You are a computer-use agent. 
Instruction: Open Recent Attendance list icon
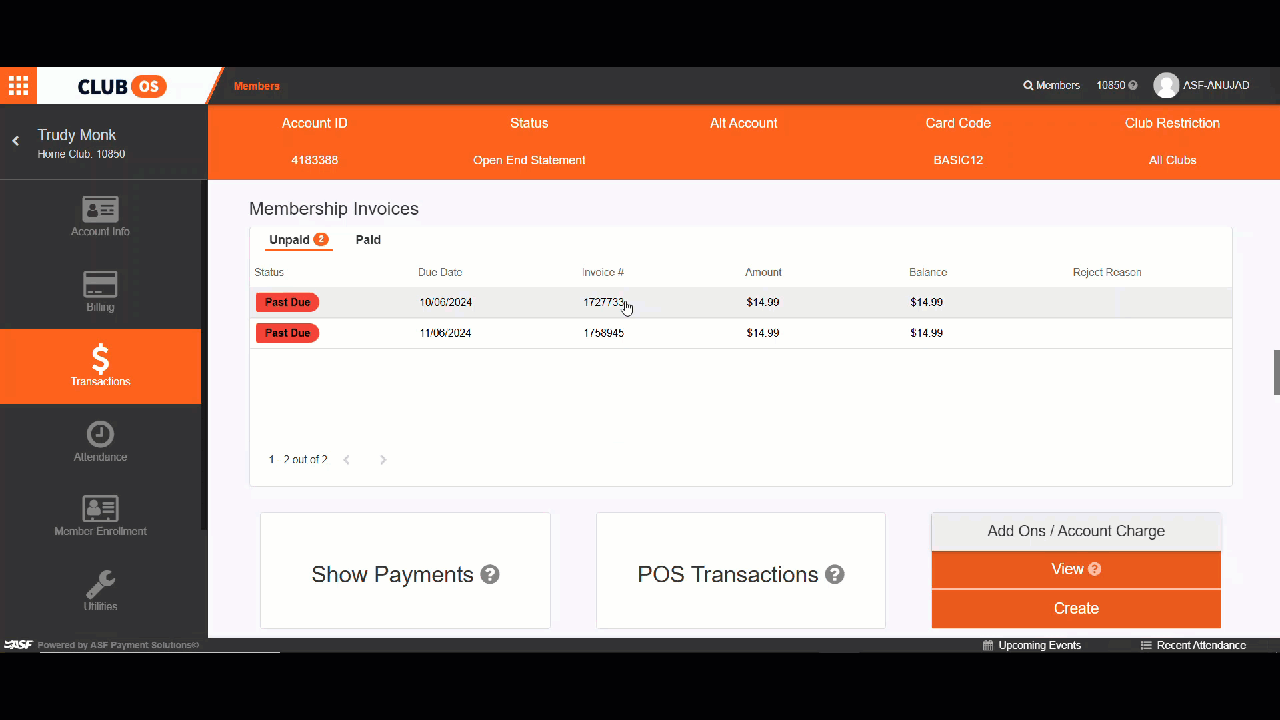1146,646
